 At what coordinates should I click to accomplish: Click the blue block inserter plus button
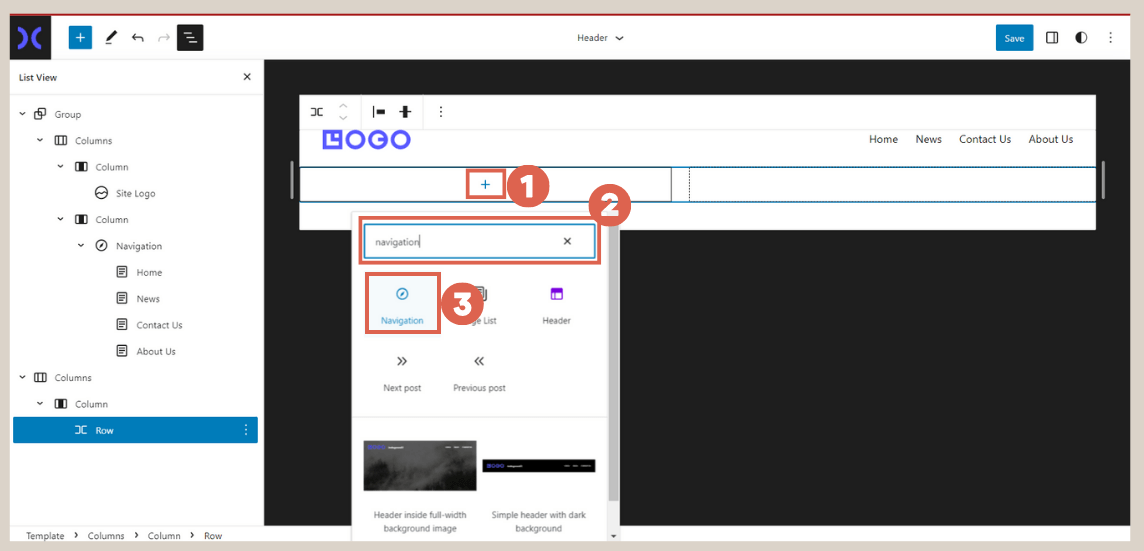80,38
